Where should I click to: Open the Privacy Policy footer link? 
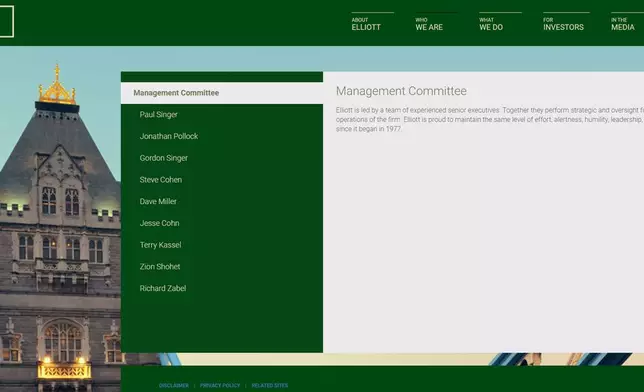(220, 385)
